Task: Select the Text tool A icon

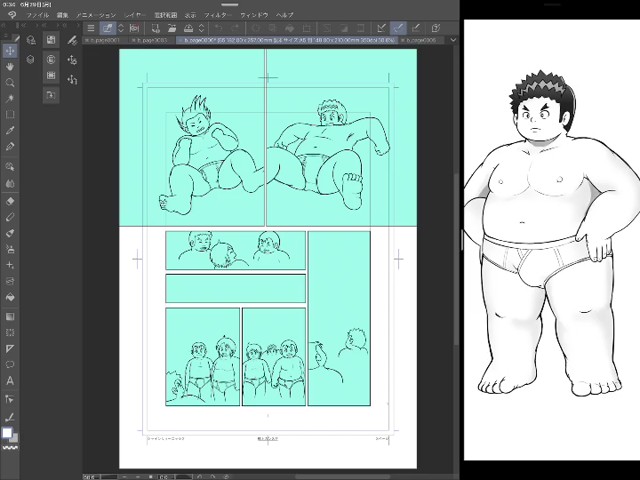Action: point(10,381)
